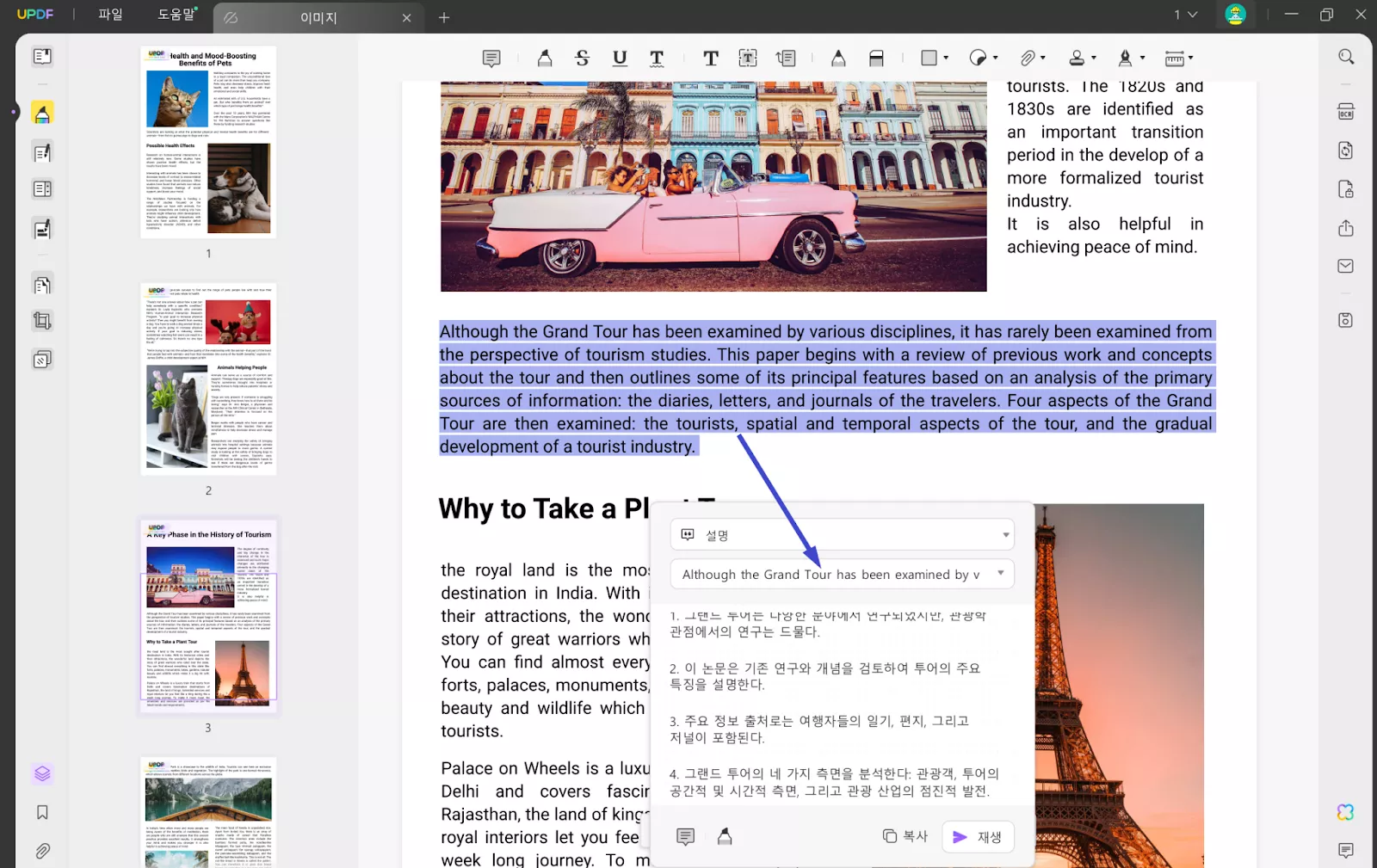Image resolution: width=1377 pixels, height=868 pixels.
Task: Expand the selected text dropdown starting with Although
Action: (842, 574)
